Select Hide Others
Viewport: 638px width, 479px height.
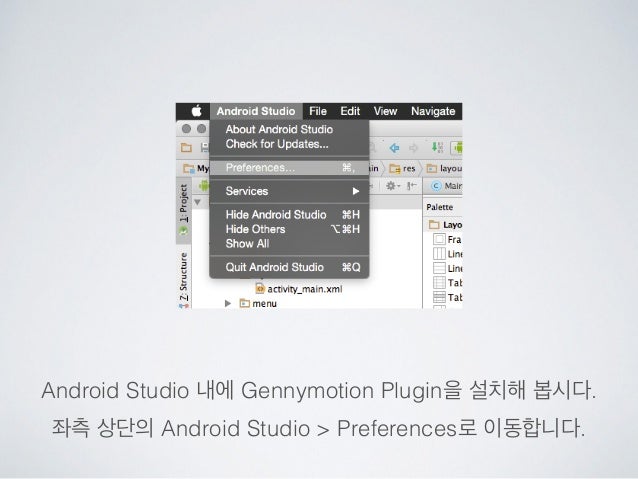click(x=289, y=229)
